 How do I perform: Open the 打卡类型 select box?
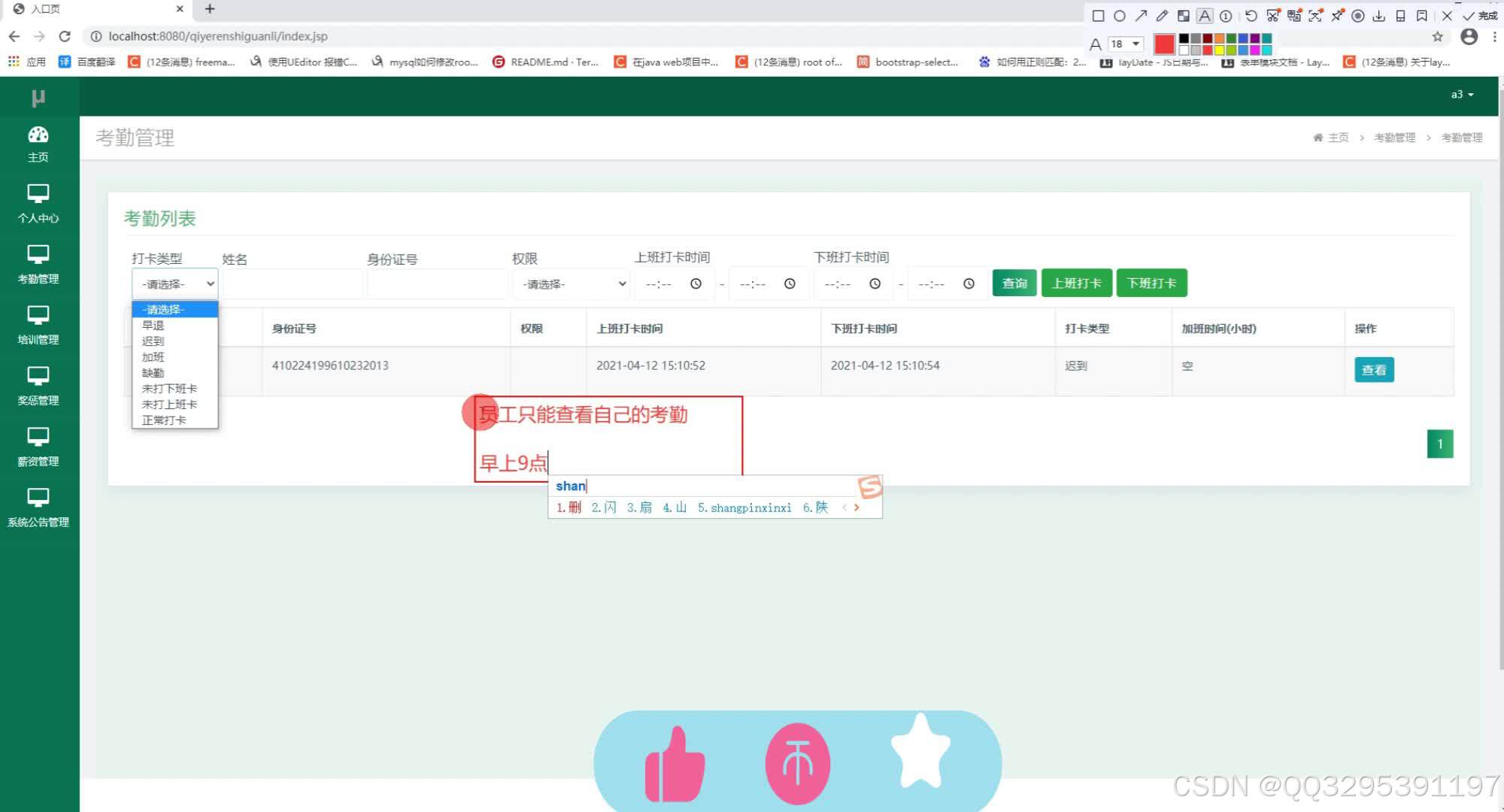point(175,283)
